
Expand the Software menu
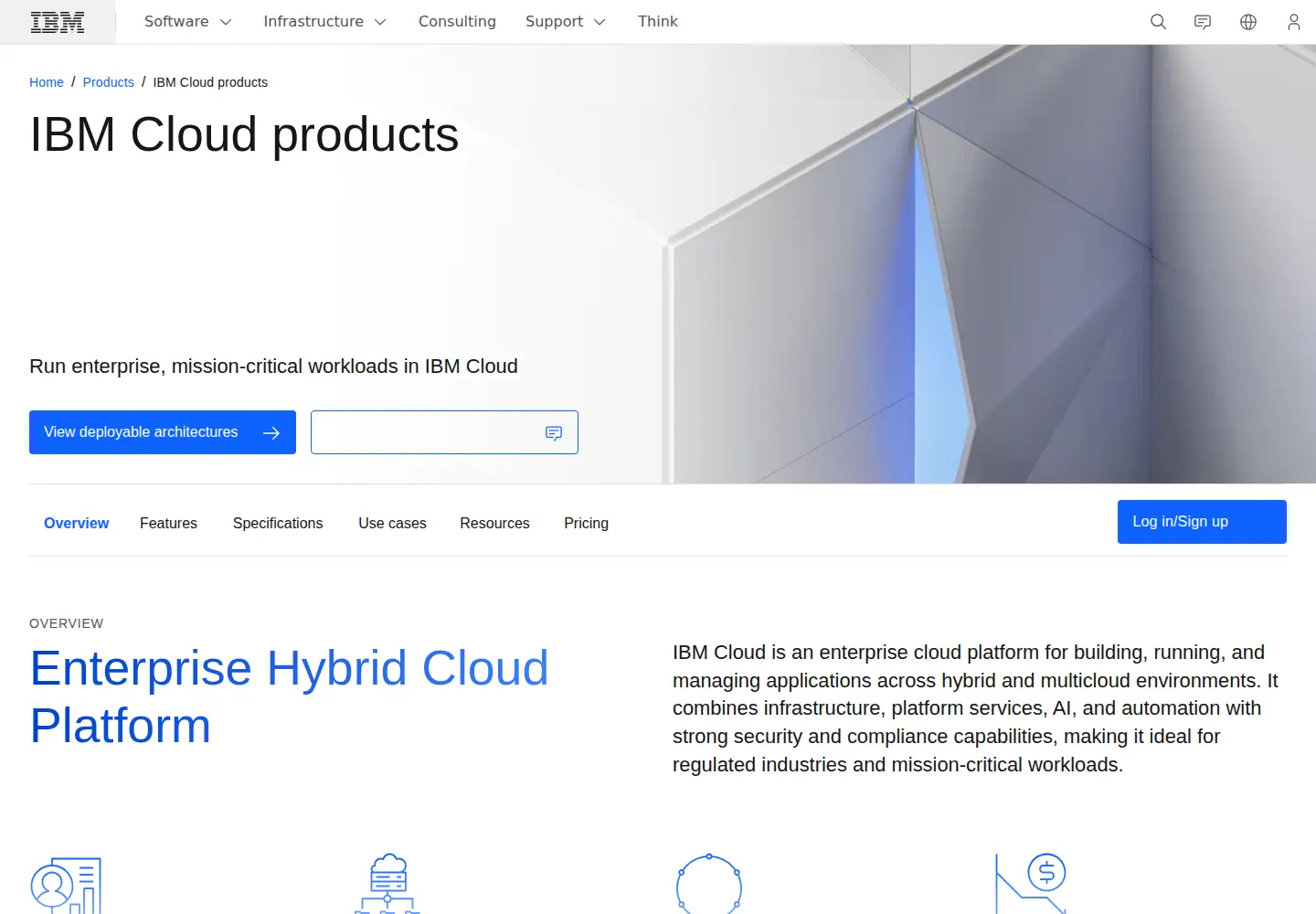(188, 22)
